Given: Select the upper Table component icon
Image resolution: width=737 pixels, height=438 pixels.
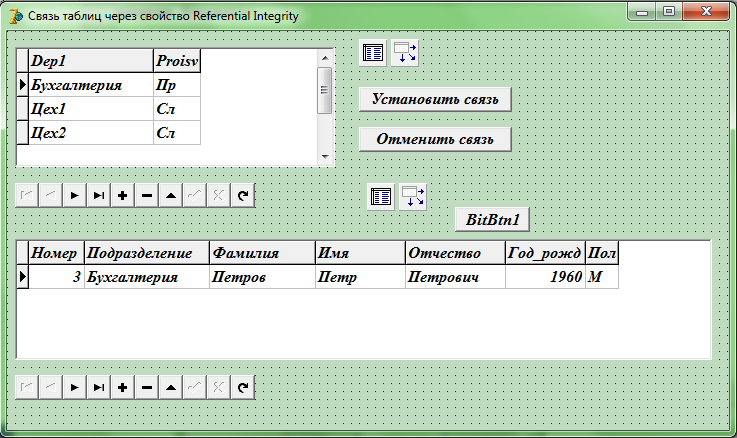Looking at the screenshot, I should pyautogui.click(x=373, y=53).
